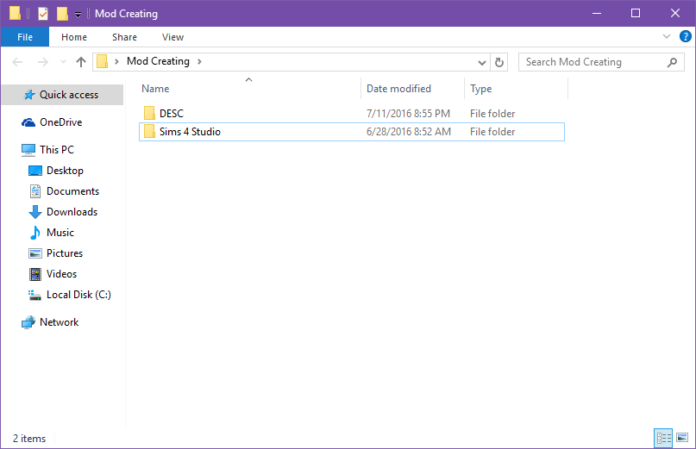The height and width of the screenshot is (449, 696).
Task: Click the Properties quick access toolbar icon
Action: [42, 14]
